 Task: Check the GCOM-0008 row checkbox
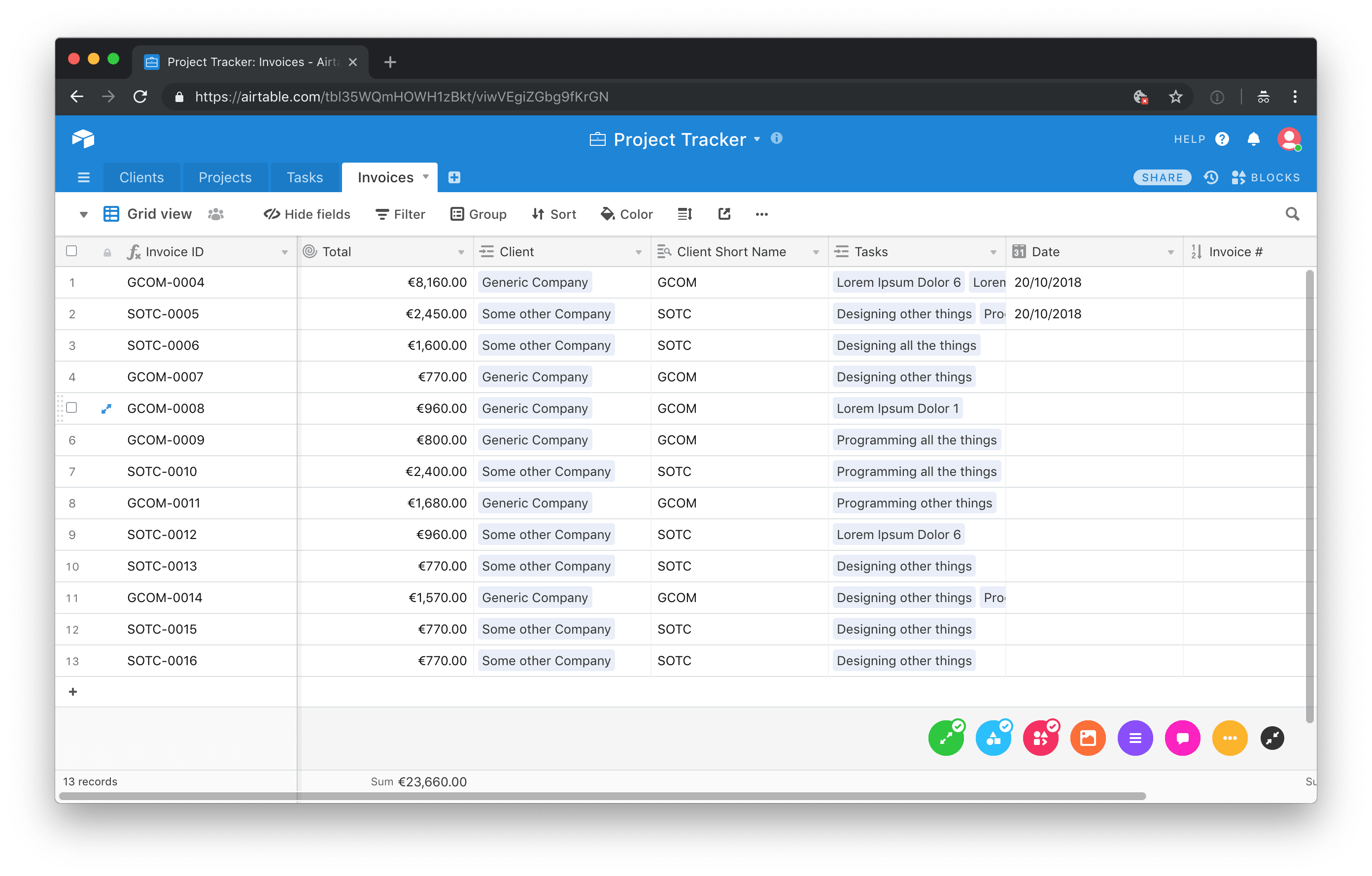pyautogui.click(x=72, y=408)
